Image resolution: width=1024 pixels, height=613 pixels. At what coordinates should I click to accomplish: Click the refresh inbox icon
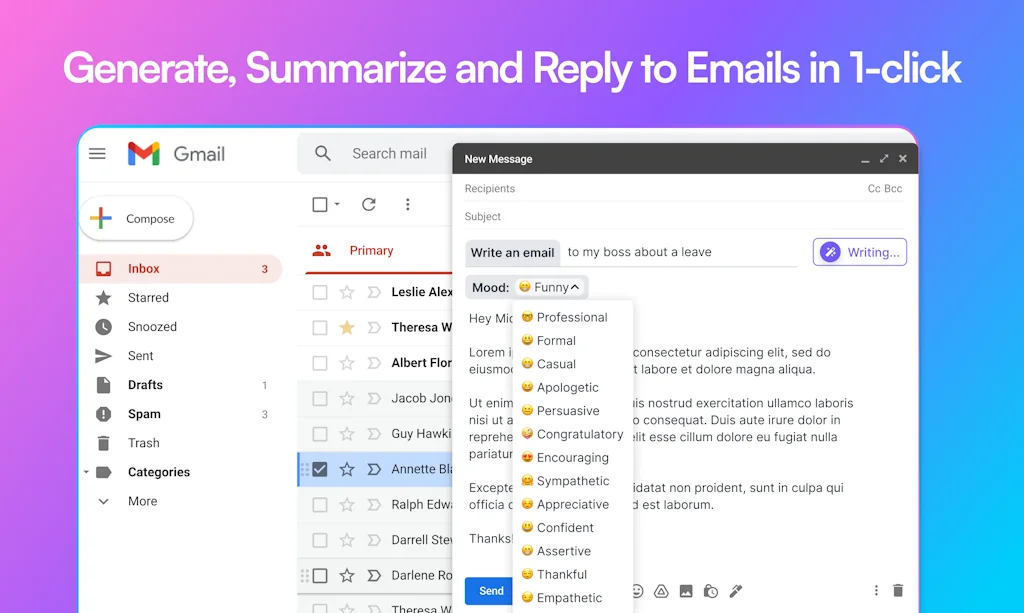(368, 204)
